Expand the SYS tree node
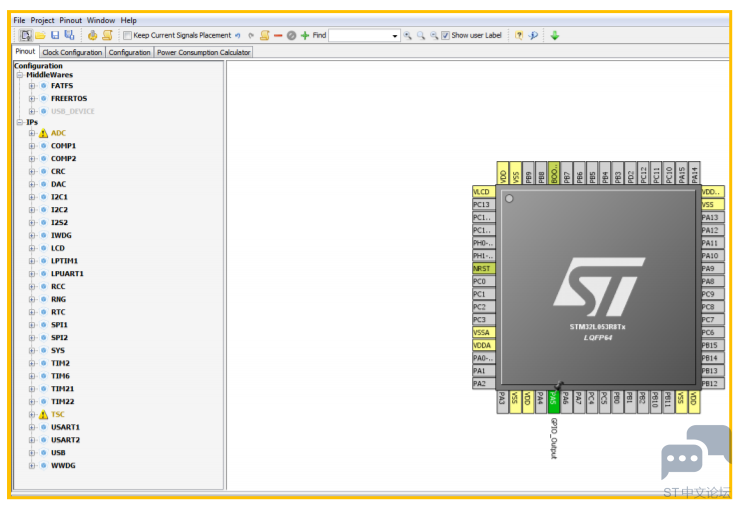740x508 pixels. tap(32, 350)
